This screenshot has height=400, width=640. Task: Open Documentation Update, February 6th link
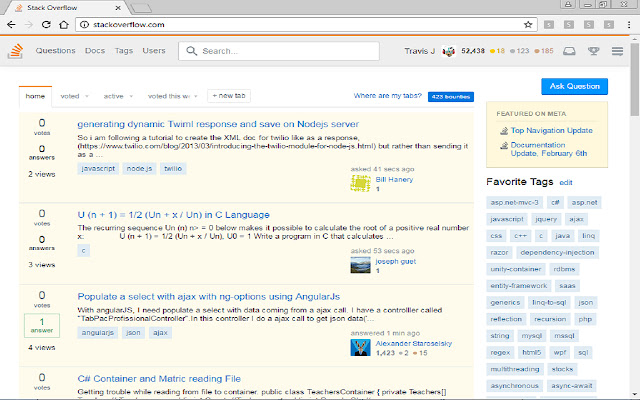pyautogui.click(x=549, y=149)
